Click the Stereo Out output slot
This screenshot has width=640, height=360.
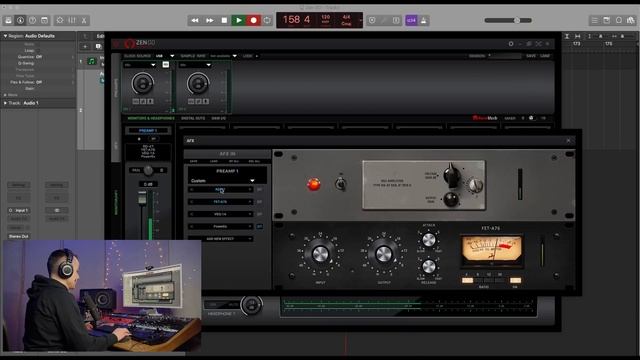pyautogui.click(x=19, y=236)
